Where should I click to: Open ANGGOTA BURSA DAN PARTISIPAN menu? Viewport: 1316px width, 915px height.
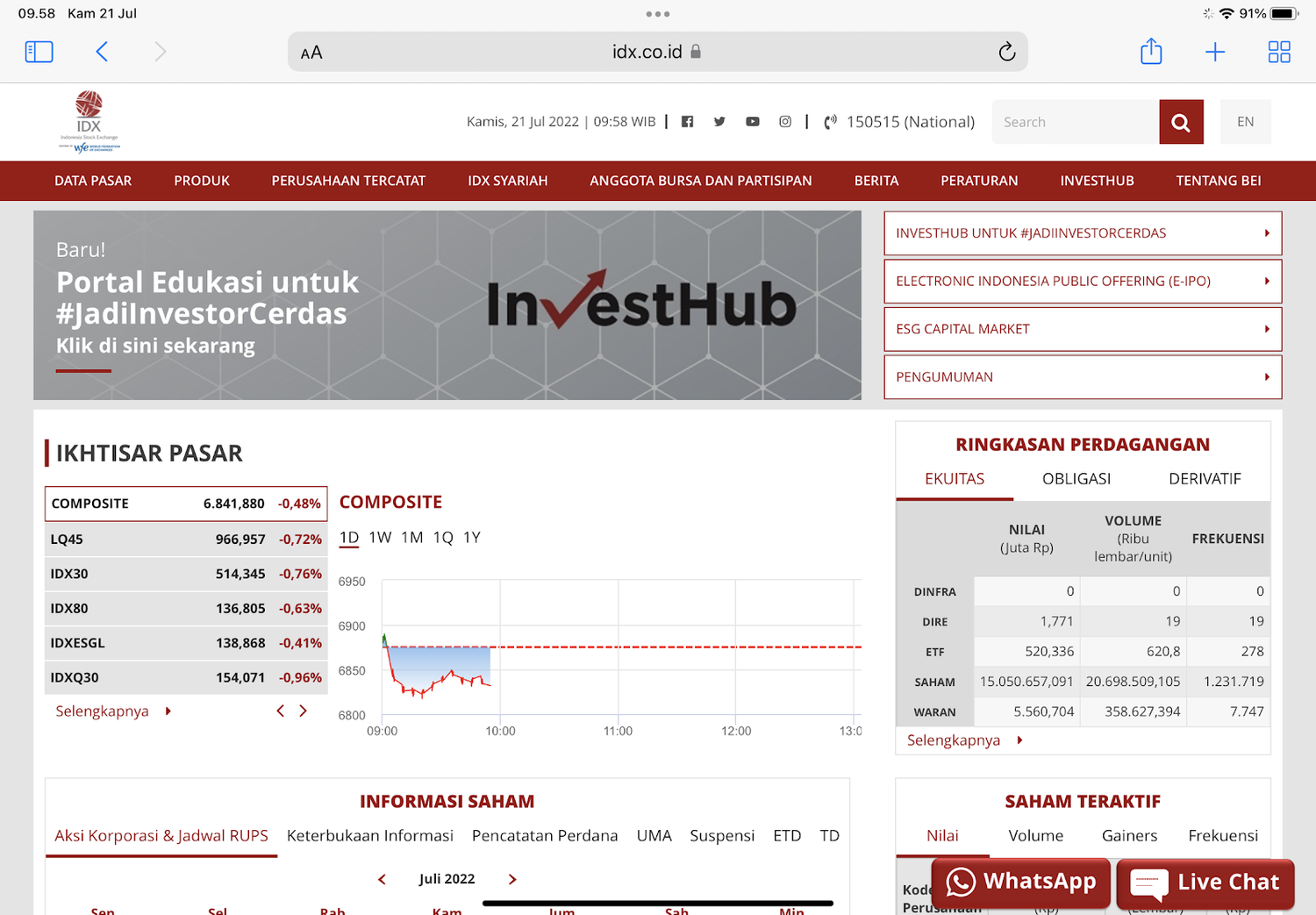[x=701, y=181]
